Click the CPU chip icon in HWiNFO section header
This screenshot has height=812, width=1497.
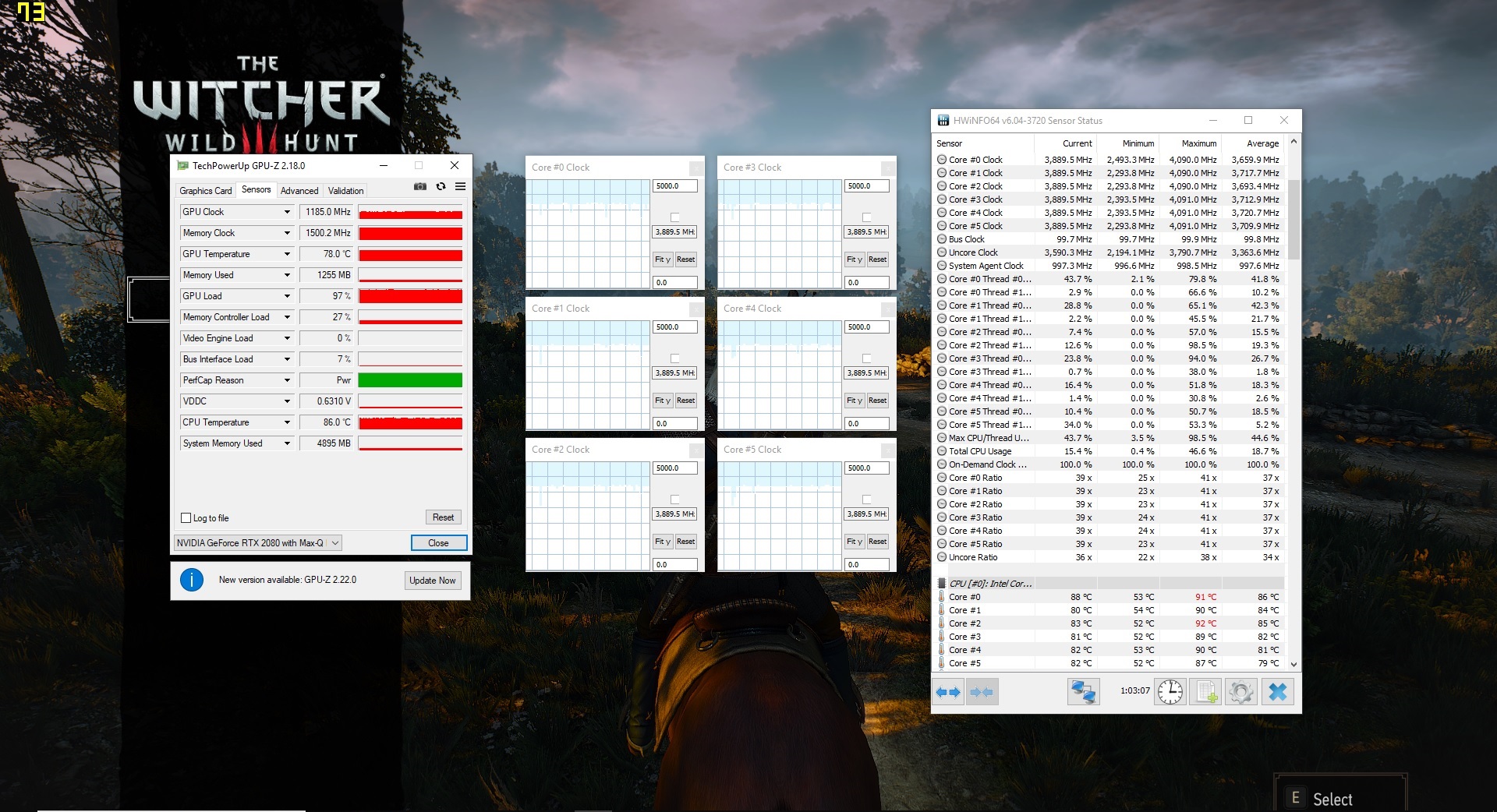pos(942,584)
